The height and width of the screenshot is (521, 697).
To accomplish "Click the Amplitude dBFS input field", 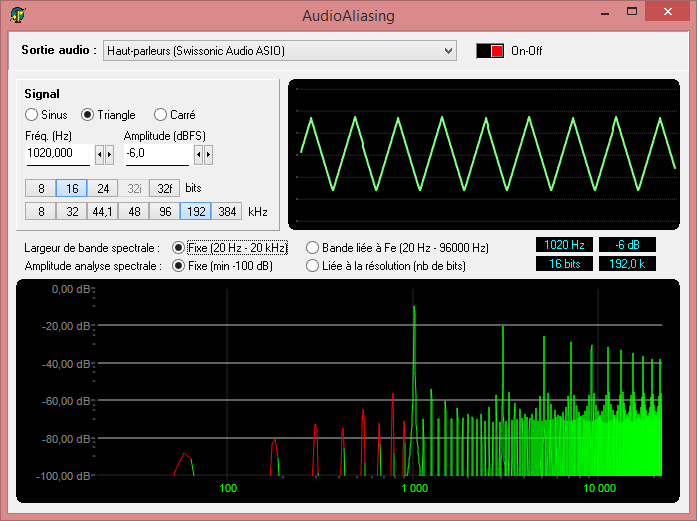I will 156,153.
